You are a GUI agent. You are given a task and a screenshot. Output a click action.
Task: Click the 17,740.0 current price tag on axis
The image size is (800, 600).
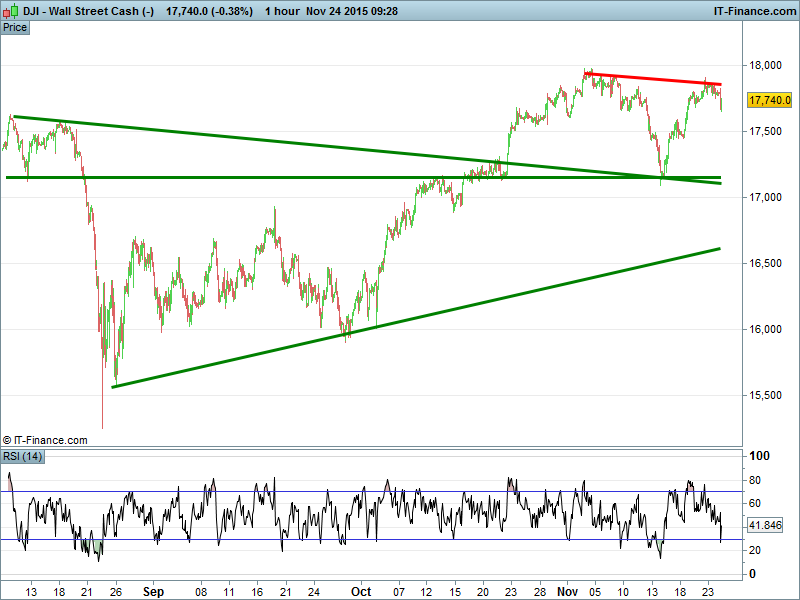pos(769,100)
